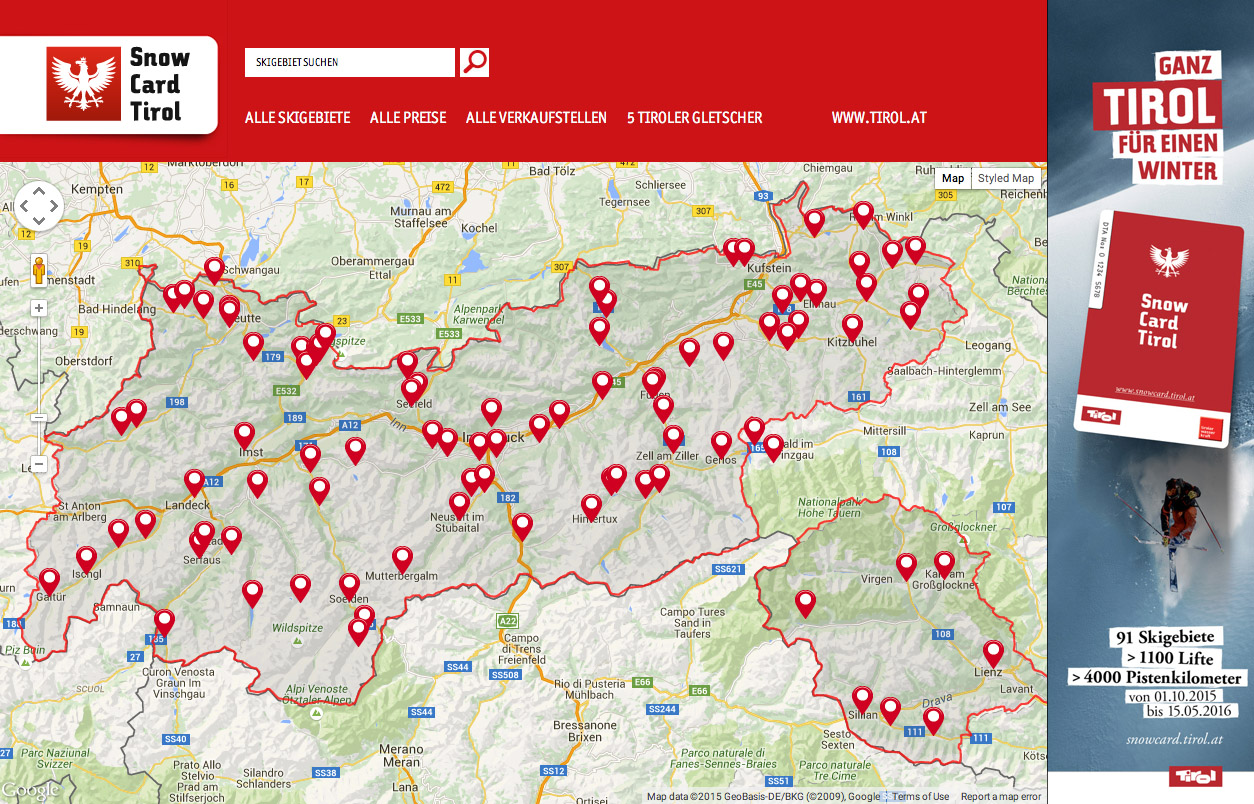The image size is (1254, 804).
Task: Click the Snow Card Tirol eagle logo
Action: [83, 84]
